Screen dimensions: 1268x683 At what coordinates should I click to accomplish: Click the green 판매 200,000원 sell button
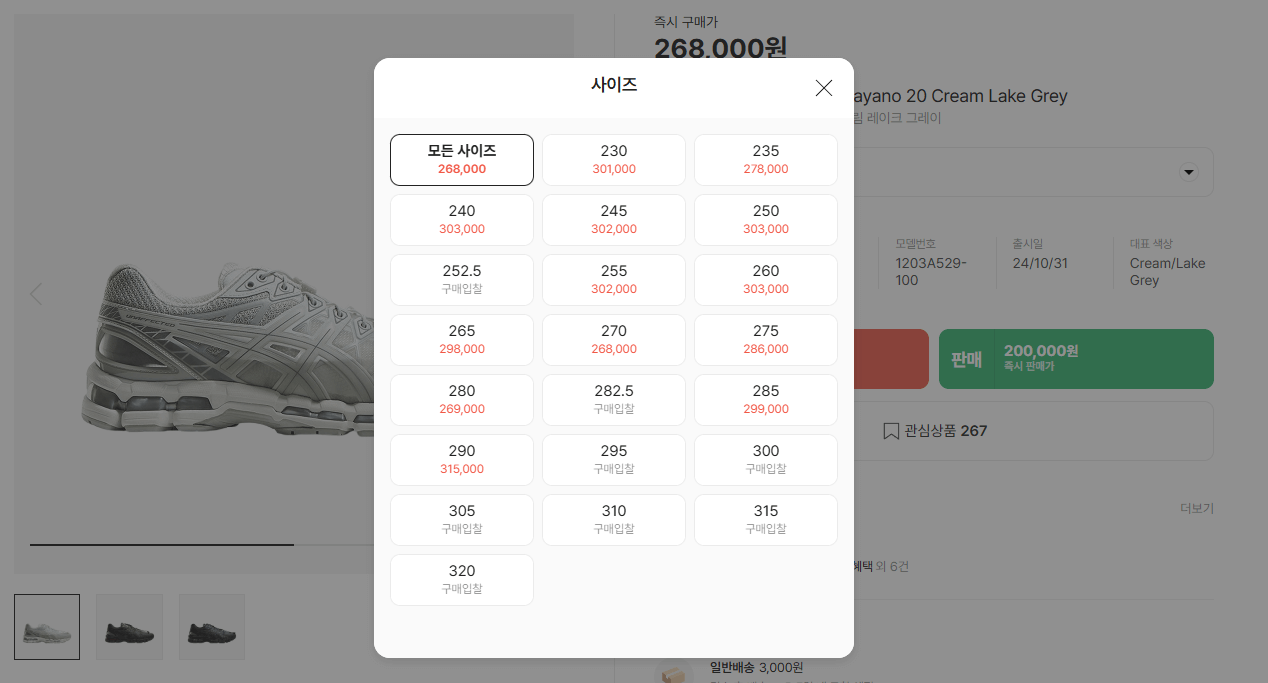[x=1076, y=359]
